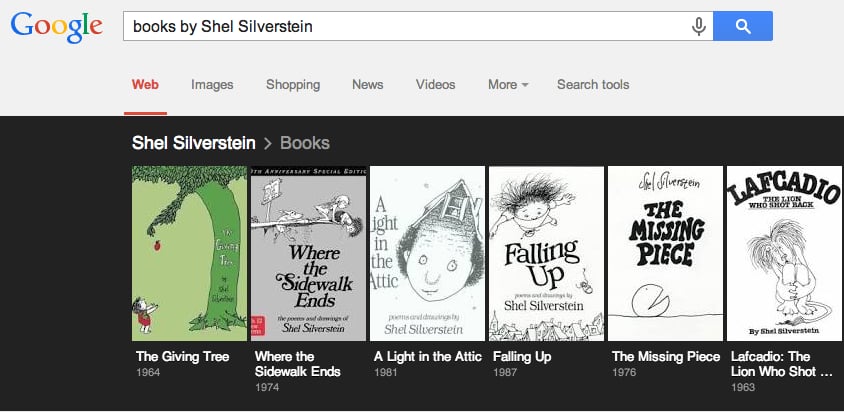
Task: Open the More dropdown menu
Action: click(508, 85)
